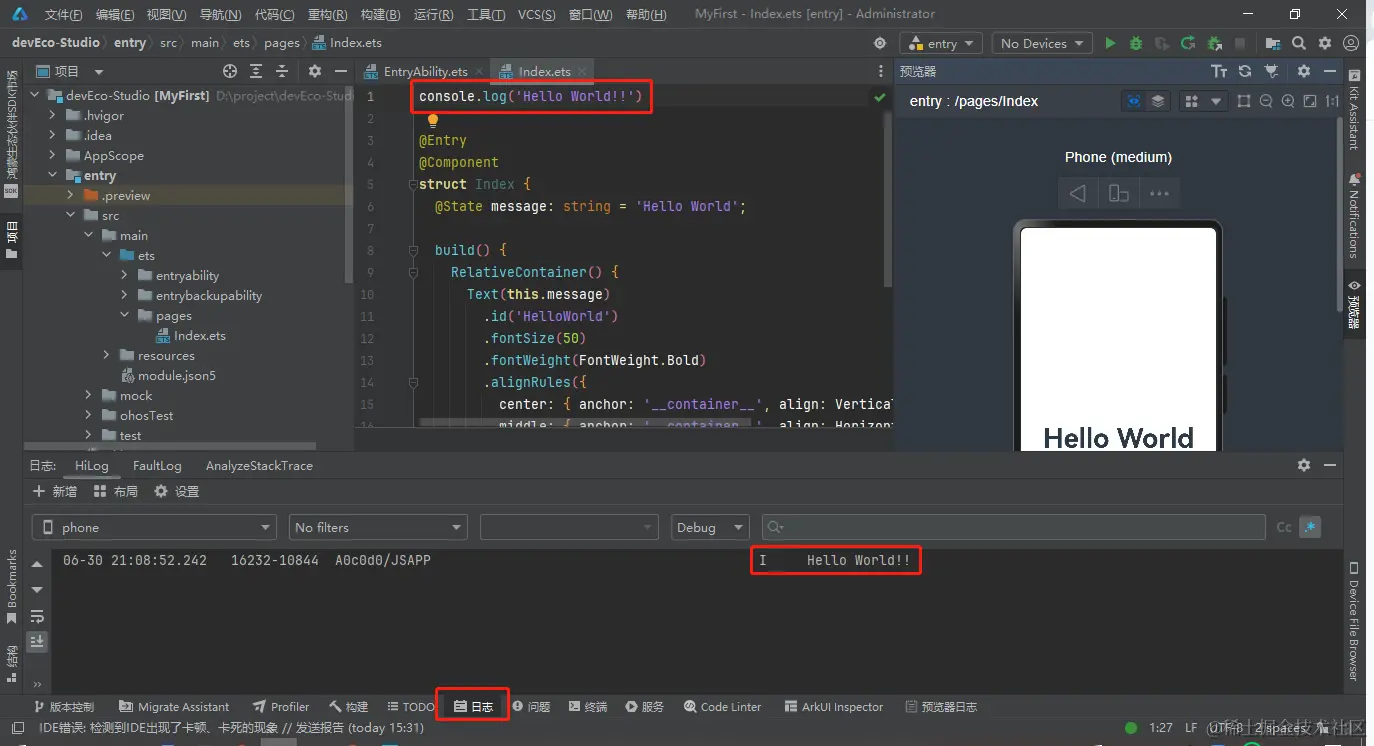Open the VCS(S) menu
The width and height of the screenshot is (1374, 746).
click(x=537, y=14)
